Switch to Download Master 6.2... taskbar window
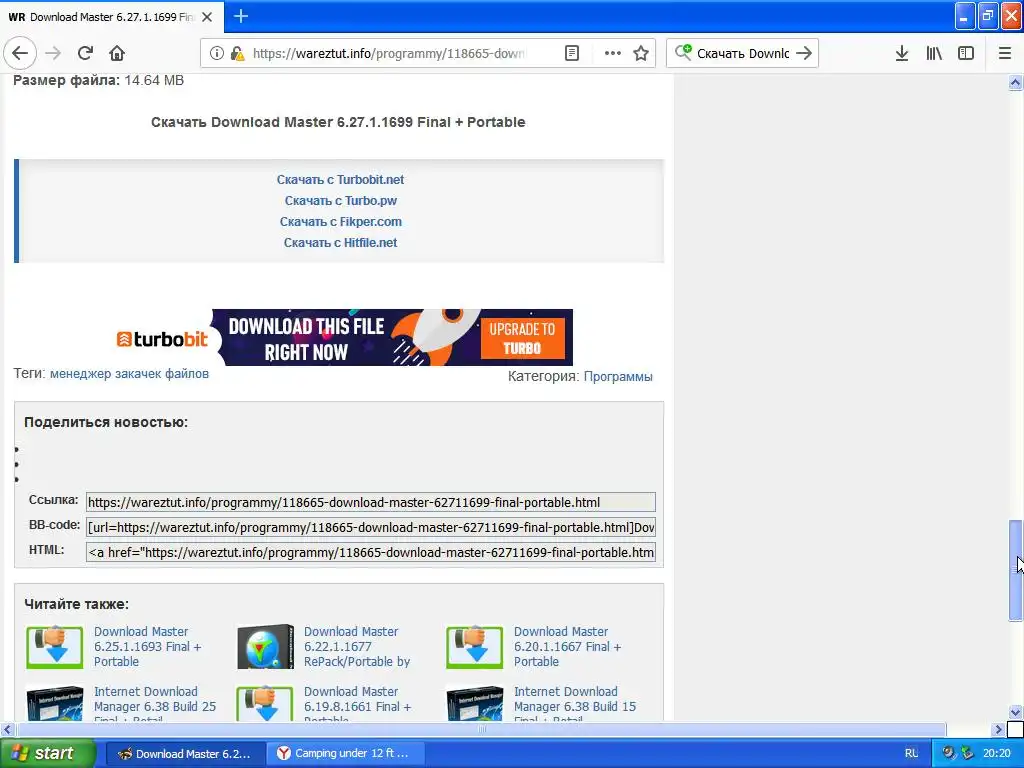1024x768 pixels. pyautogui.click(x=185, y=754)
